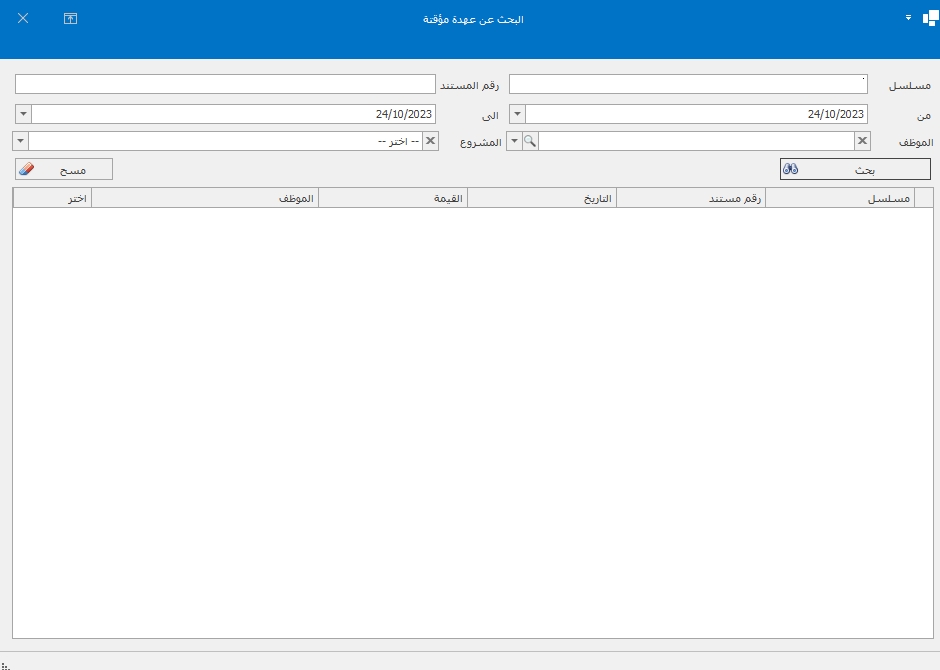Sort by the date (التاريخ) column header

point(542,199)
